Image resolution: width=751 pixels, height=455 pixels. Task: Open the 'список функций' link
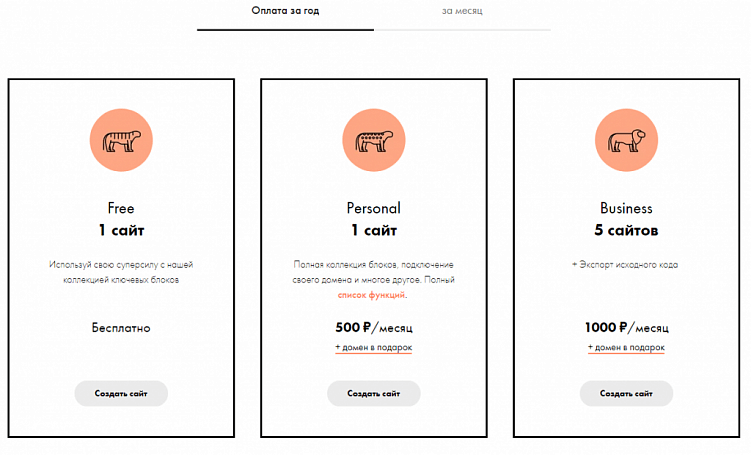click(372, 296)
